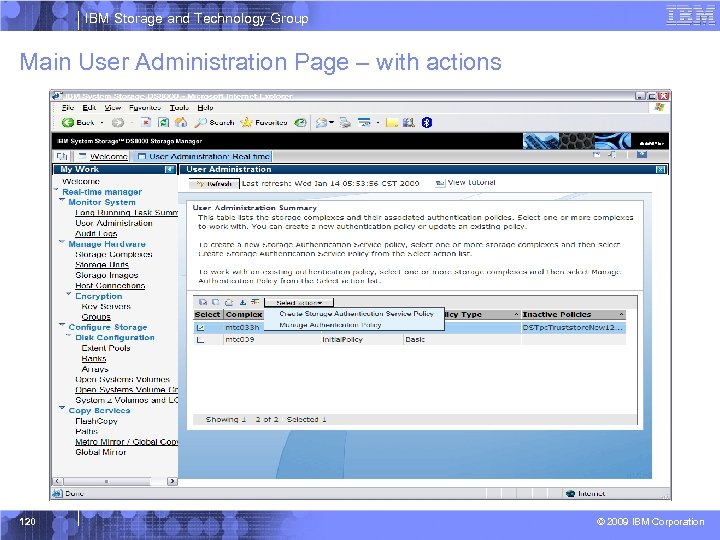Click the Print toolbar icon
The height and width of the screenshot is (540, 720).
pyautogui.click(x=345, y=122)
